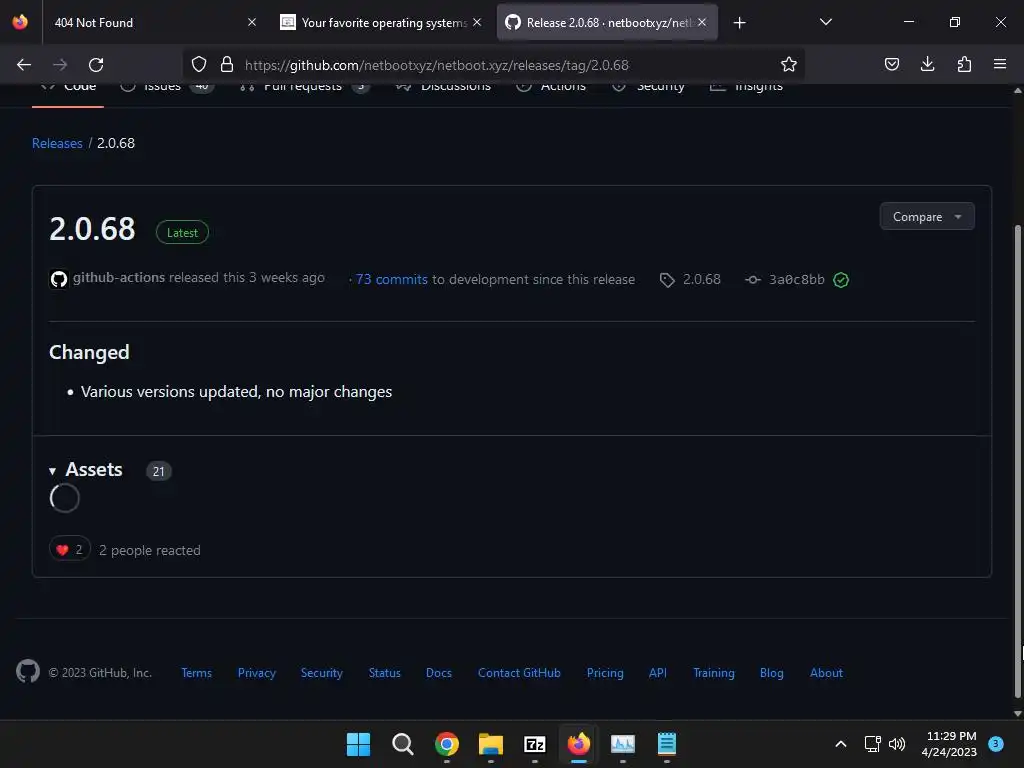Select the Release 2.0.68 tab
The height and width of the screenshot is (768, 1024).
(607, 23)
